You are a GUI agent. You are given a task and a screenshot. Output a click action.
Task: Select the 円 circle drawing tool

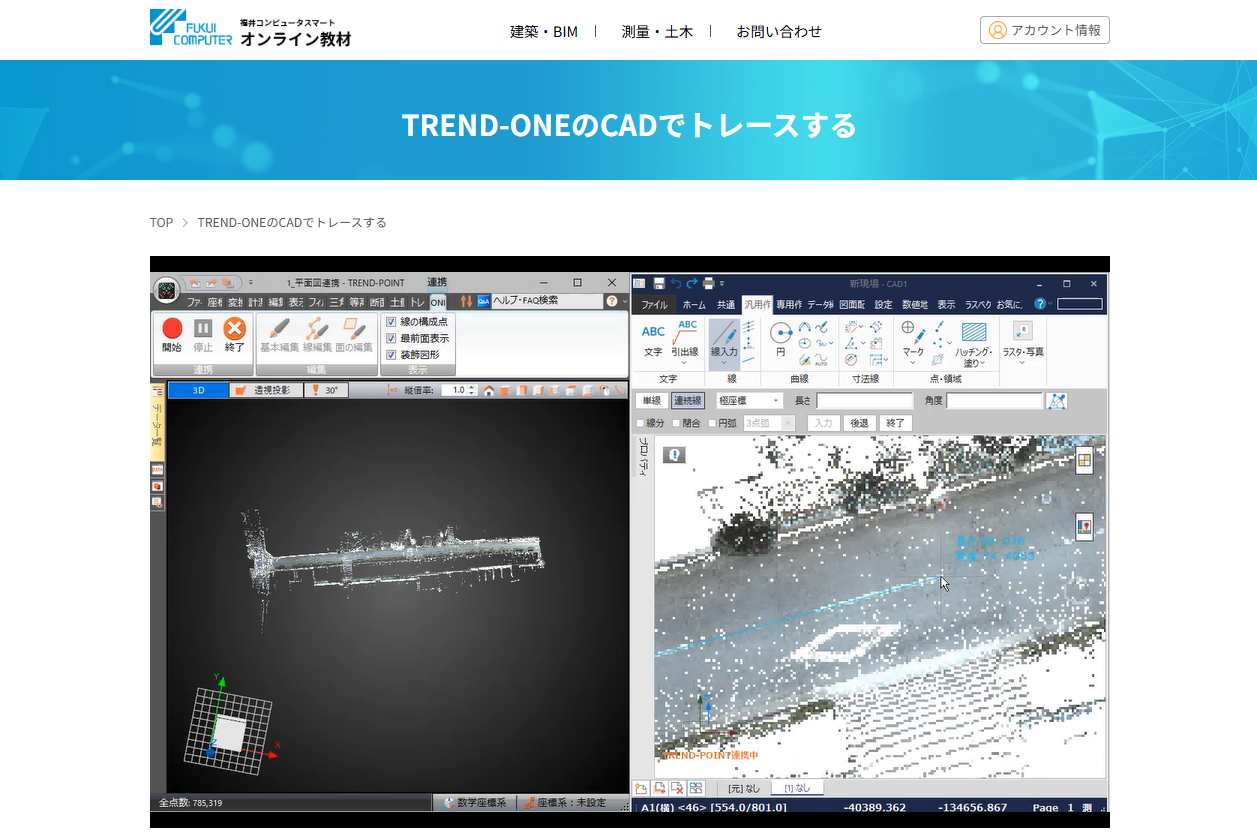[780, 334]
